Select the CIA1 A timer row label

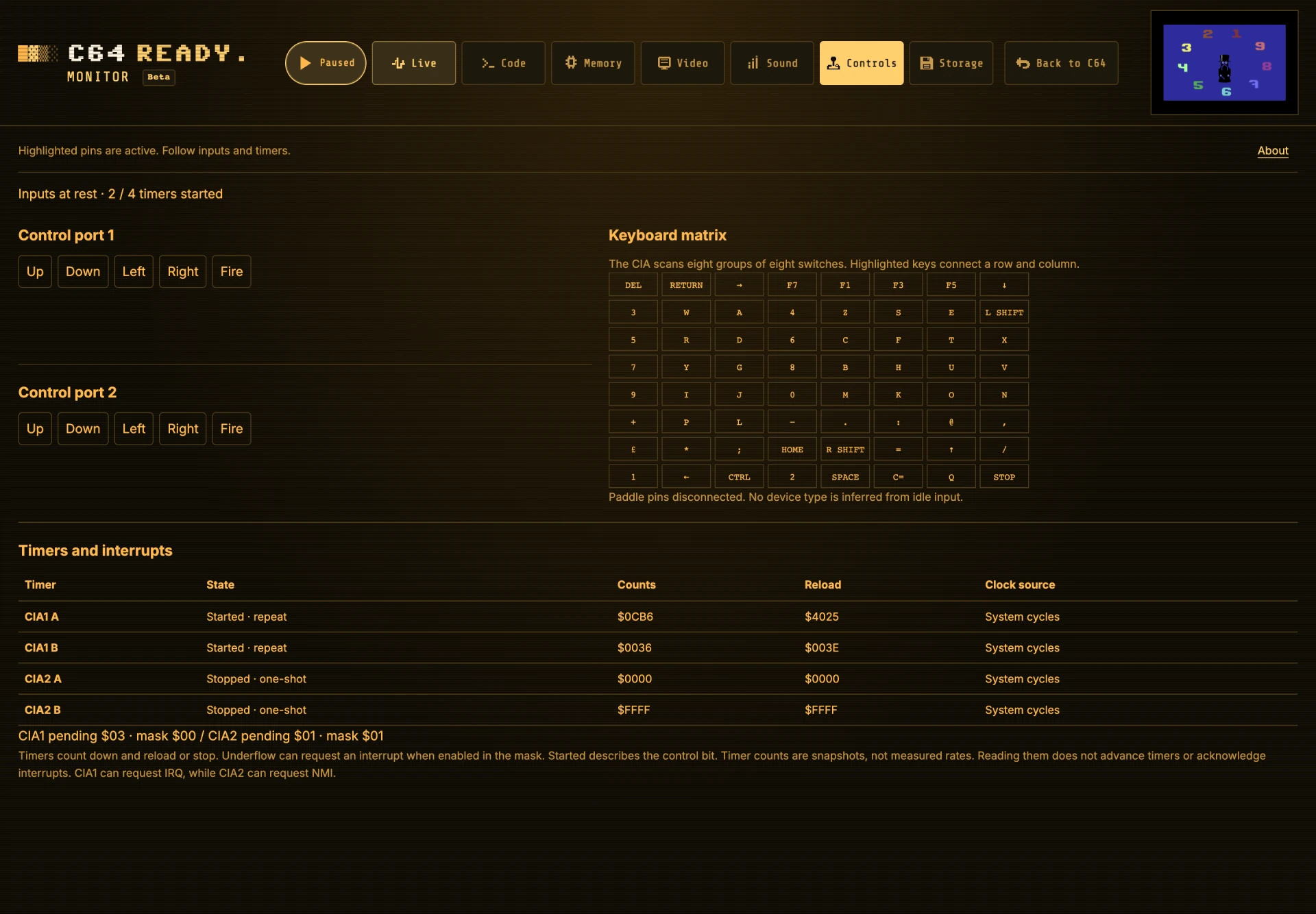[x=42, y=617]
